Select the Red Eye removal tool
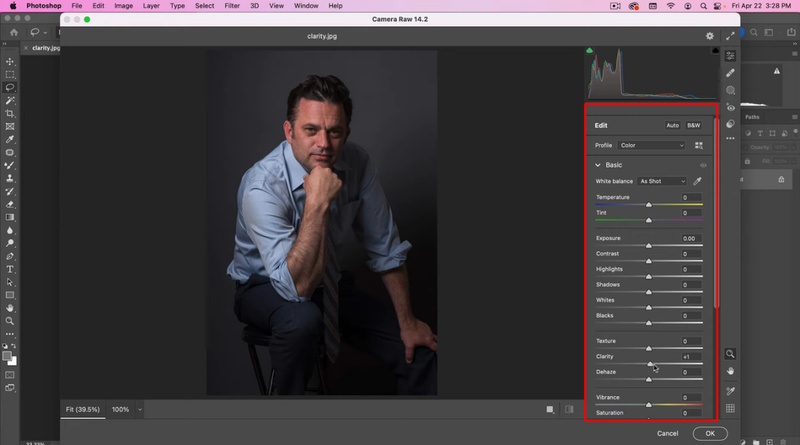This screenshot has width=800, height=445. 731,107
